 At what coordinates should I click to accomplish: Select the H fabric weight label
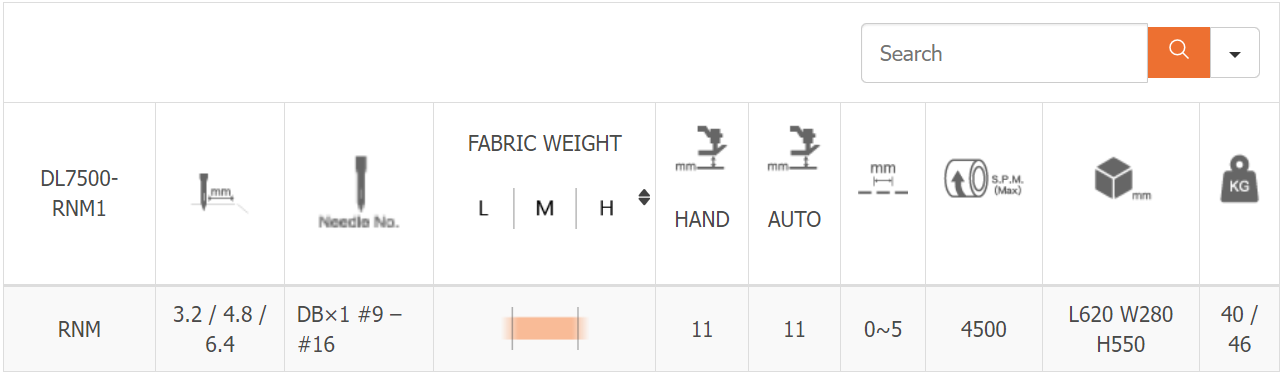click(606, 209)
